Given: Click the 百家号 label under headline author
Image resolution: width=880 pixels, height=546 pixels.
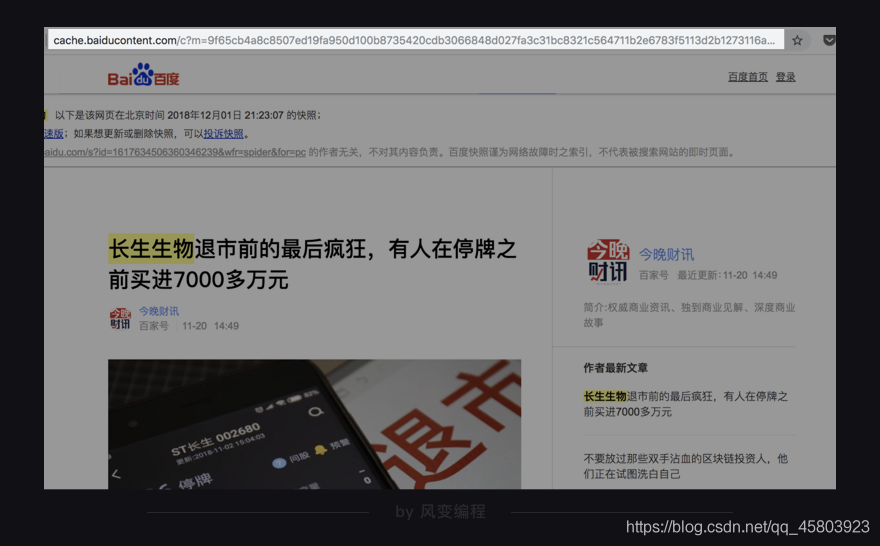Looking at the screenshot, I should (154, 326).
